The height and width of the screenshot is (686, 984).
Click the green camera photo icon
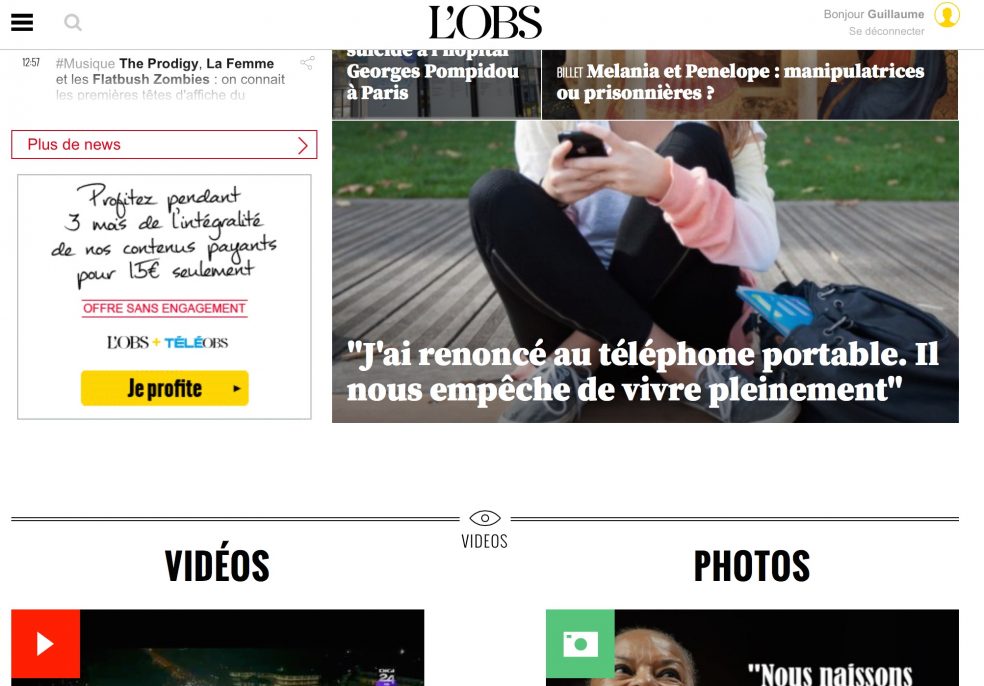(580, 643)
